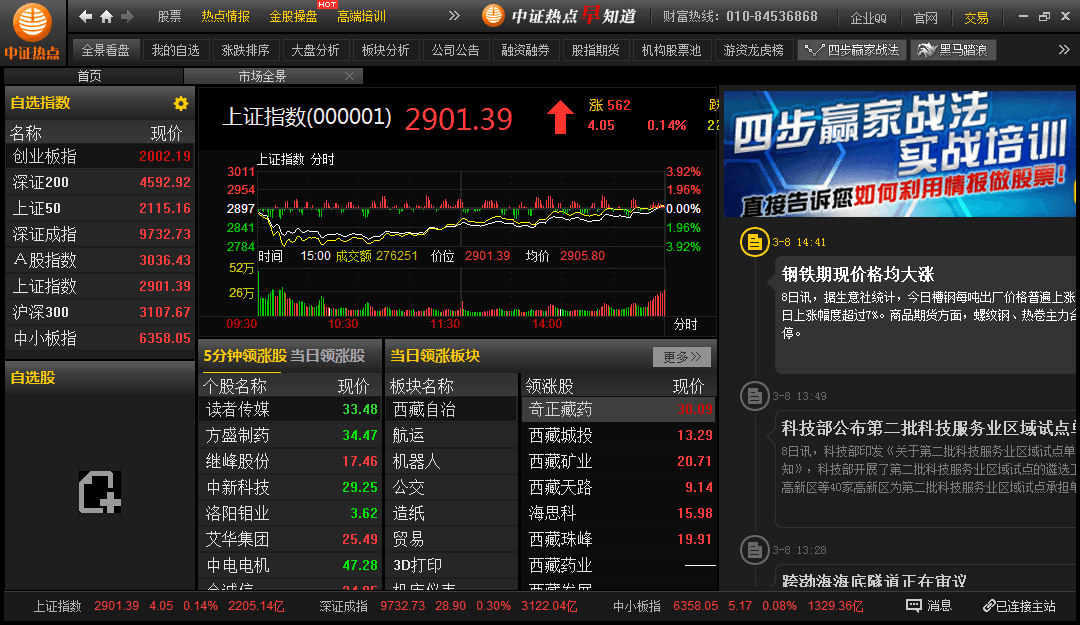The height and width of the screenshot is (625, 1080).
Task: Open the 钢铁期现价格均大涨 news headline
Action: (x=857, y=274)
